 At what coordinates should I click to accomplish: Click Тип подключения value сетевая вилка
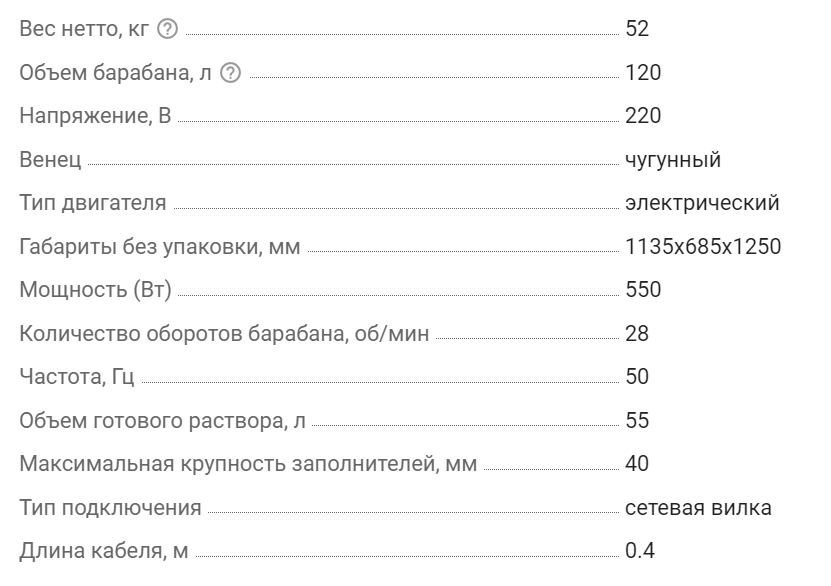click(x=698, y=508)
